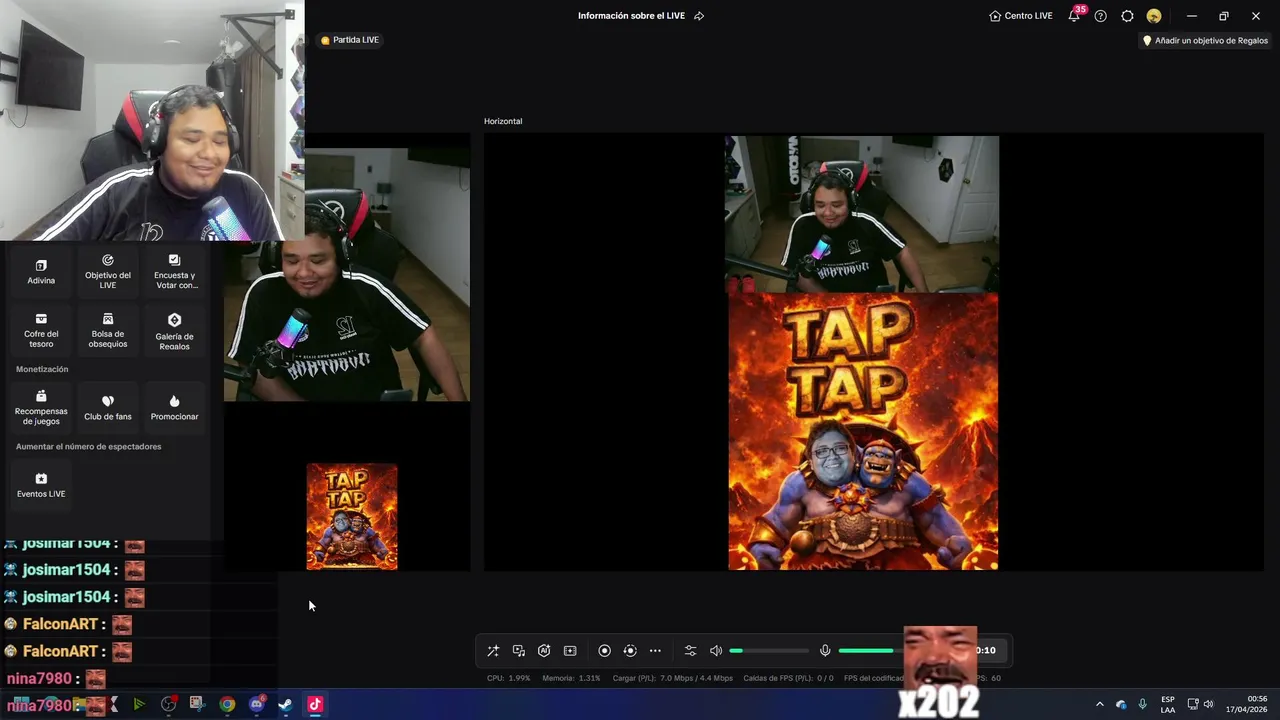
Task: Open Cofre del tesoro
Action: (41, 330)
